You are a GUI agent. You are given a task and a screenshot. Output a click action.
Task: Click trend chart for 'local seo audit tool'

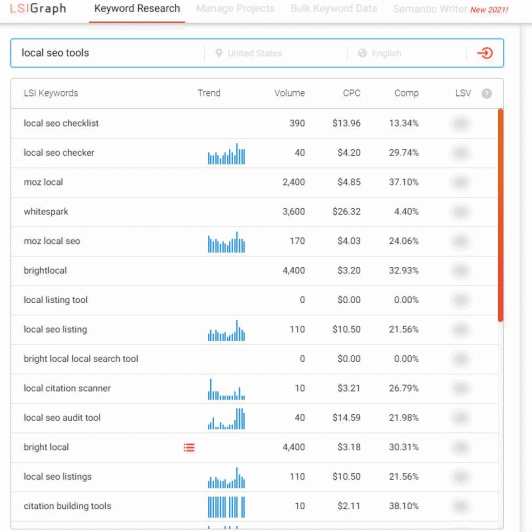[x=226, y=419]
